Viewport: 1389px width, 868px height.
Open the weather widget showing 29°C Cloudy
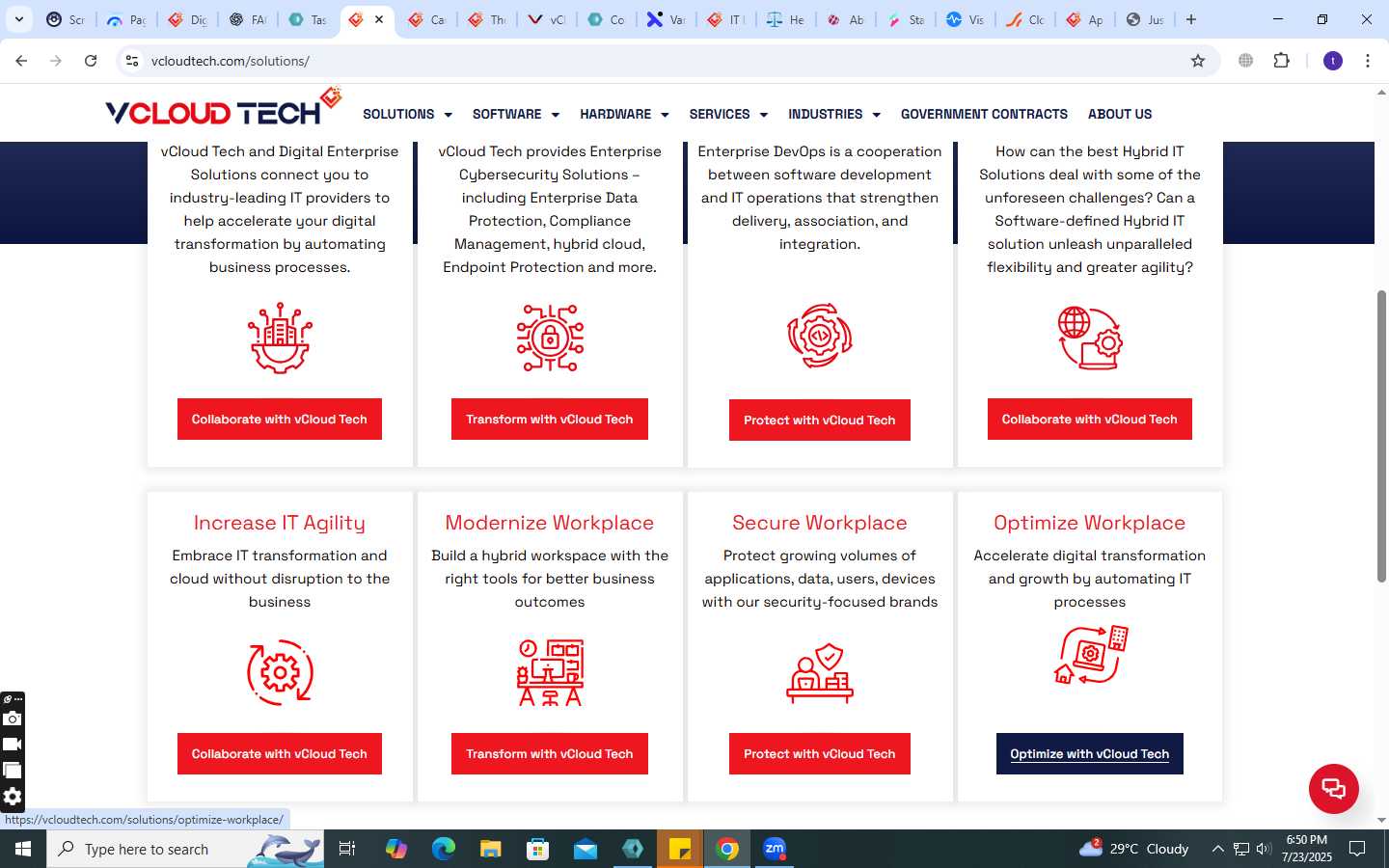[x=1134, y=849]
